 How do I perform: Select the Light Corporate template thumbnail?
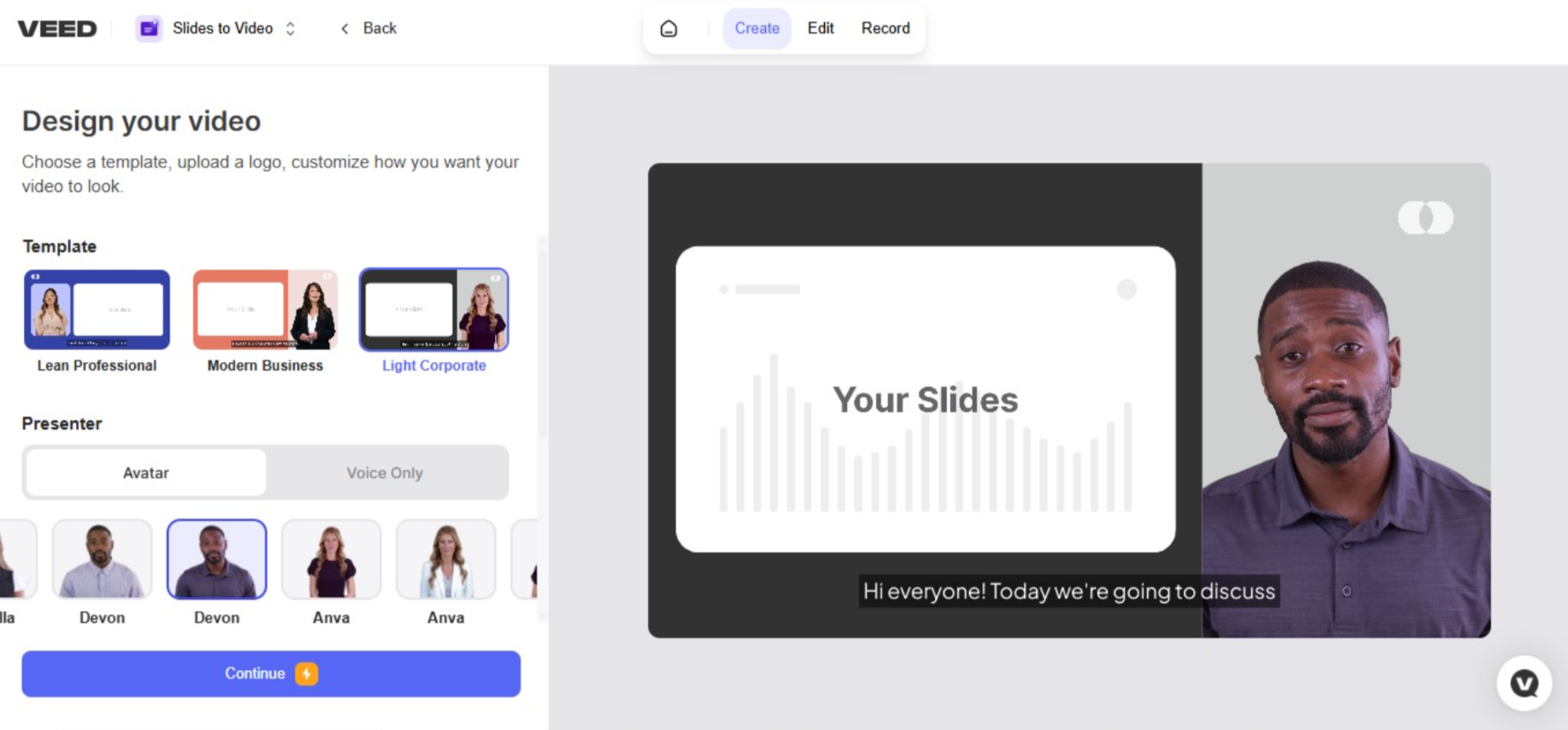coord(434,310)
